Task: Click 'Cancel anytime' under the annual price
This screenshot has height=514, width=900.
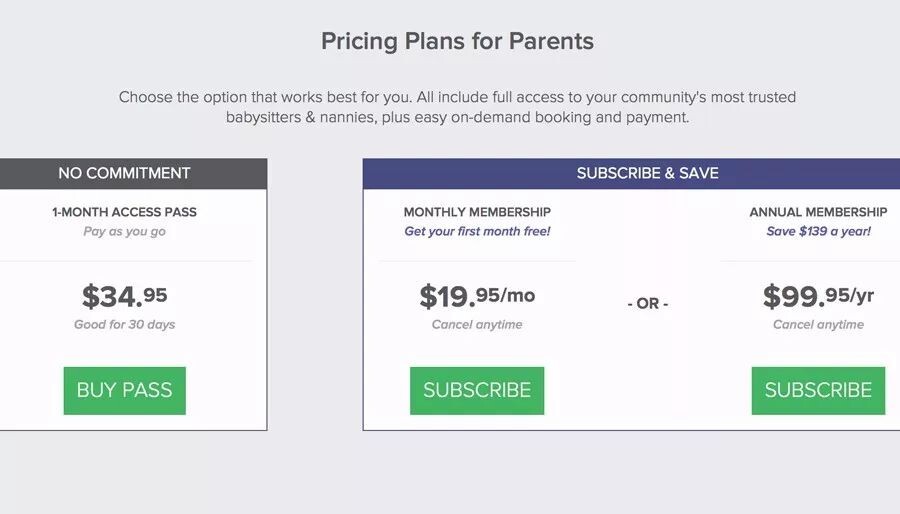Action: pyautogui.click(x=818, y=324)
